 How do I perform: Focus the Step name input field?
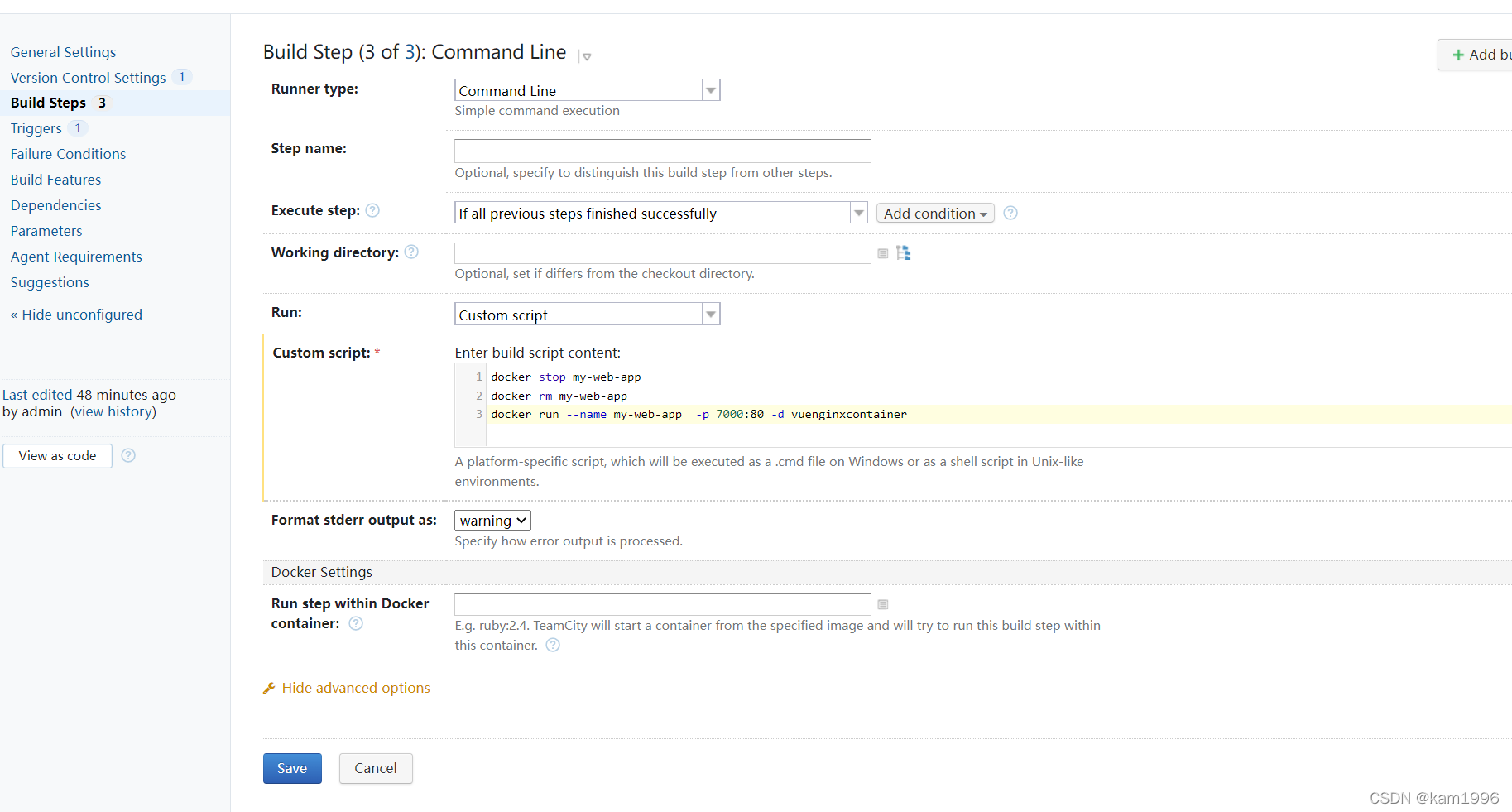click(x=662, y=151)
